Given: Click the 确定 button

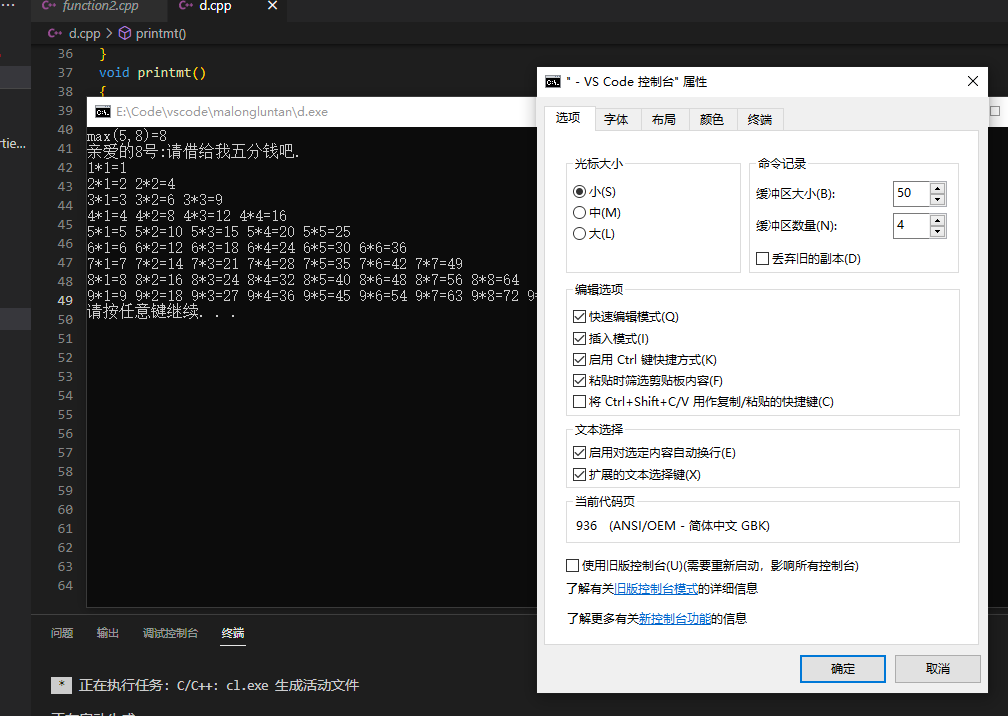Looking at the screenshot, I should (843, 669).
